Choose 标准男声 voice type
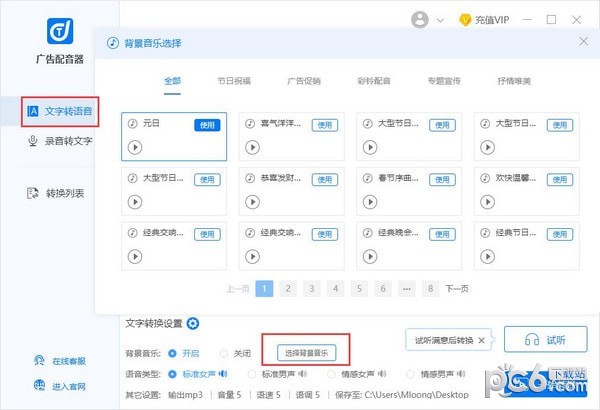Screen dimensions: 600x410 [272, 374]
